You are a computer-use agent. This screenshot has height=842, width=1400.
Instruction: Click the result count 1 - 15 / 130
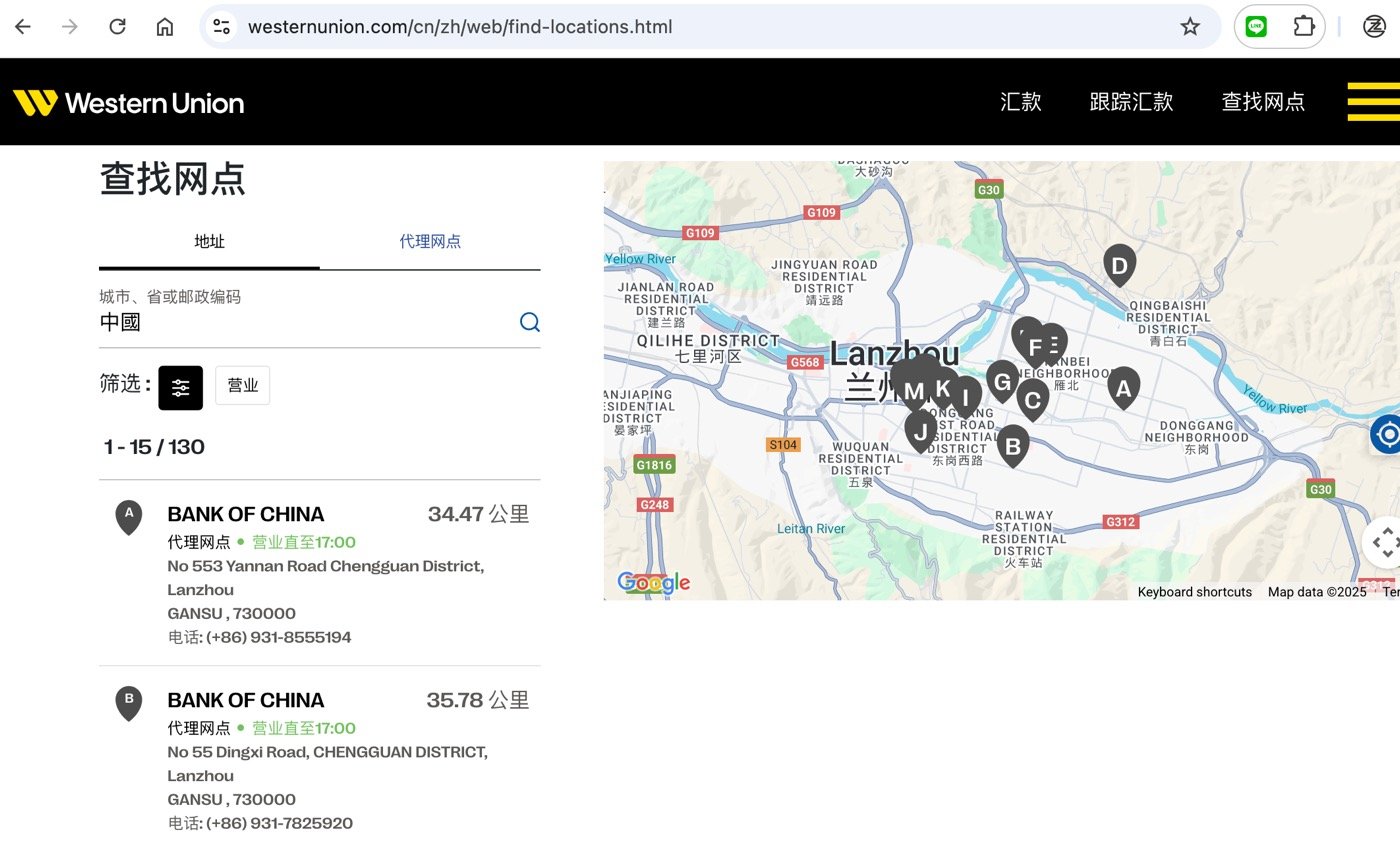154,447
